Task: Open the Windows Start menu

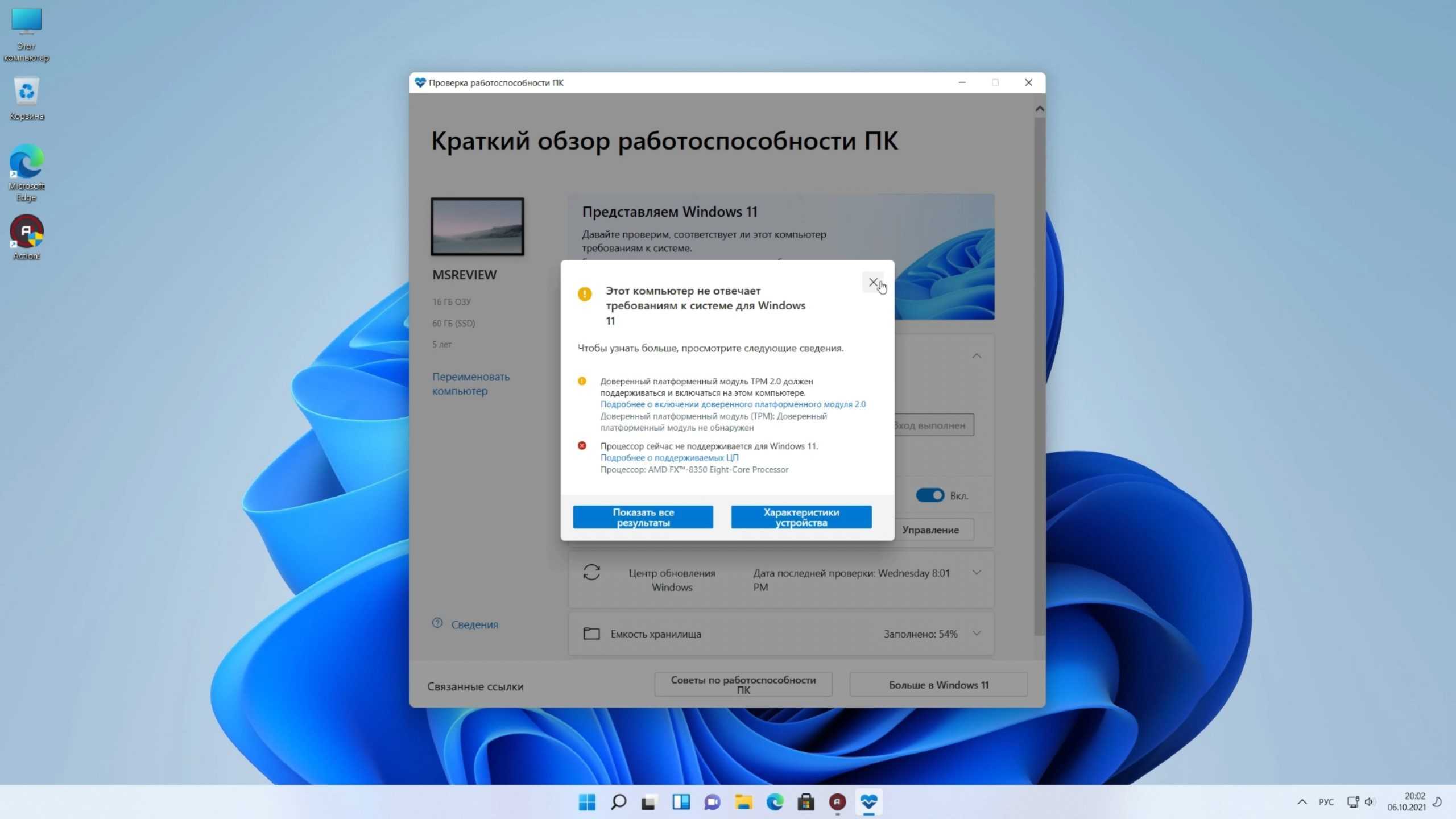Action: tap(587, 802)
